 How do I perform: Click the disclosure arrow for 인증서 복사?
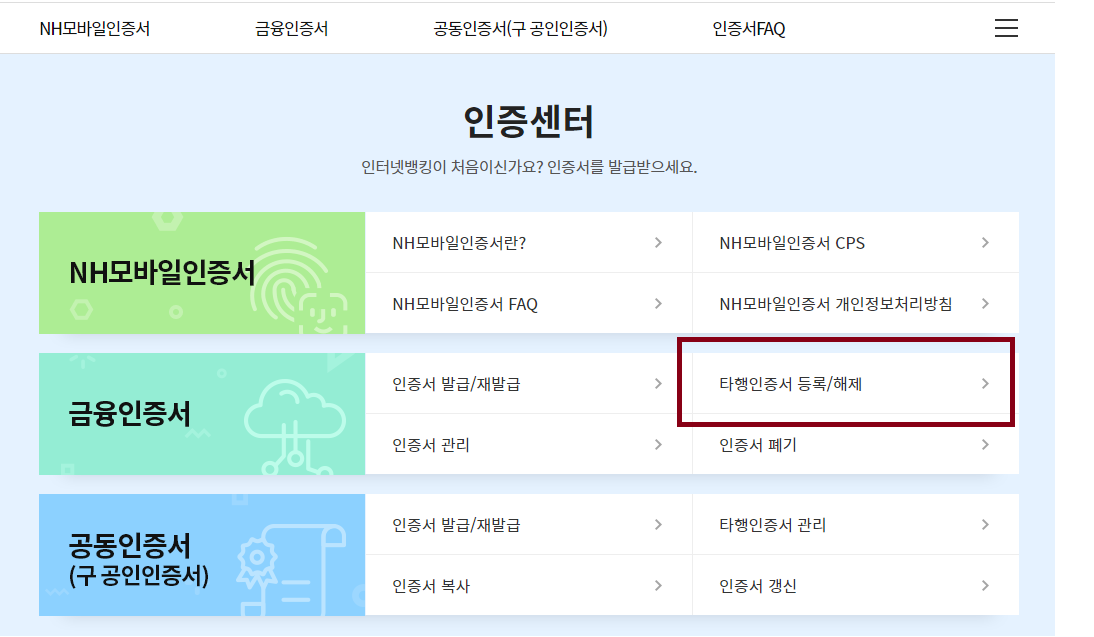[658, 585]
